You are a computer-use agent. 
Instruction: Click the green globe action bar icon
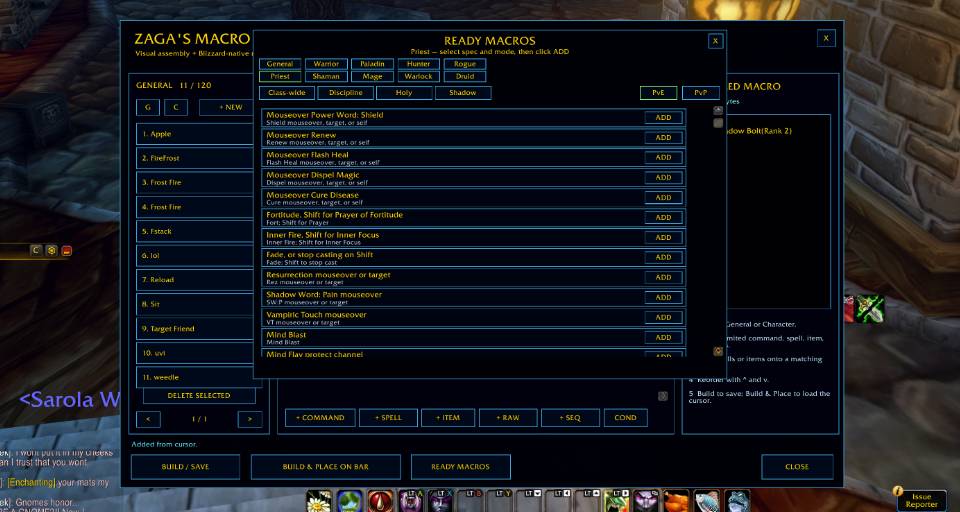[x=350, y=501]
